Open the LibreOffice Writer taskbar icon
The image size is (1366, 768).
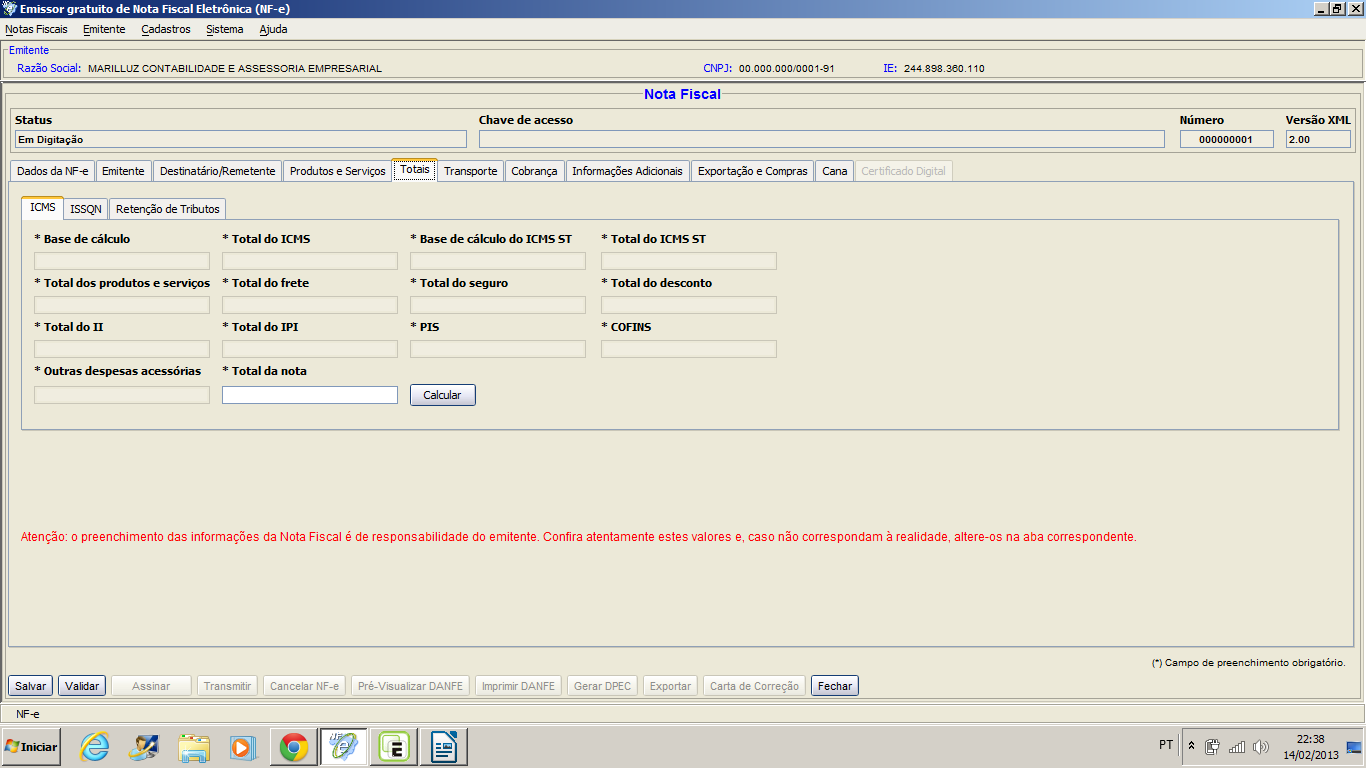tap(444, 747)
